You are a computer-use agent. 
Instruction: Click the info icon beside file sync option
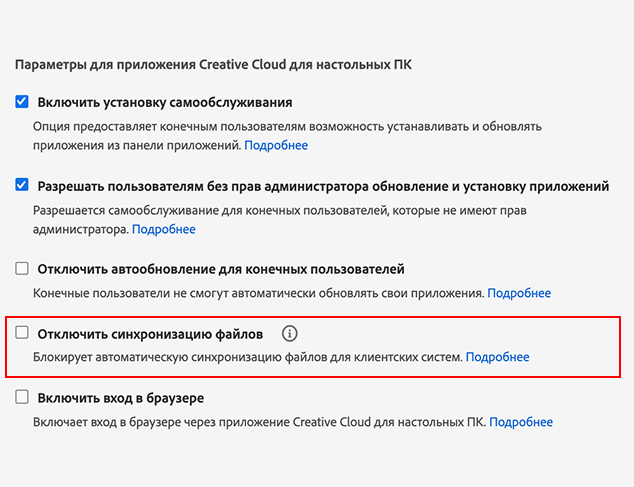(290, 333)
